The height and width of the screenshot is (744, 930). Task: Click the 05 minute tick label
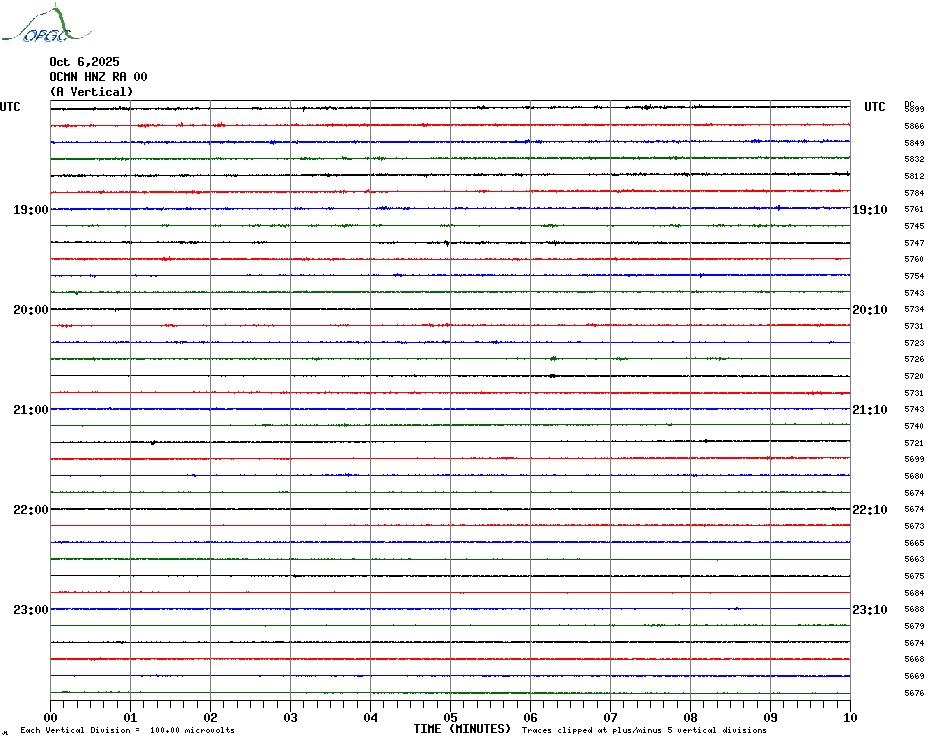[x=450, y=717]
